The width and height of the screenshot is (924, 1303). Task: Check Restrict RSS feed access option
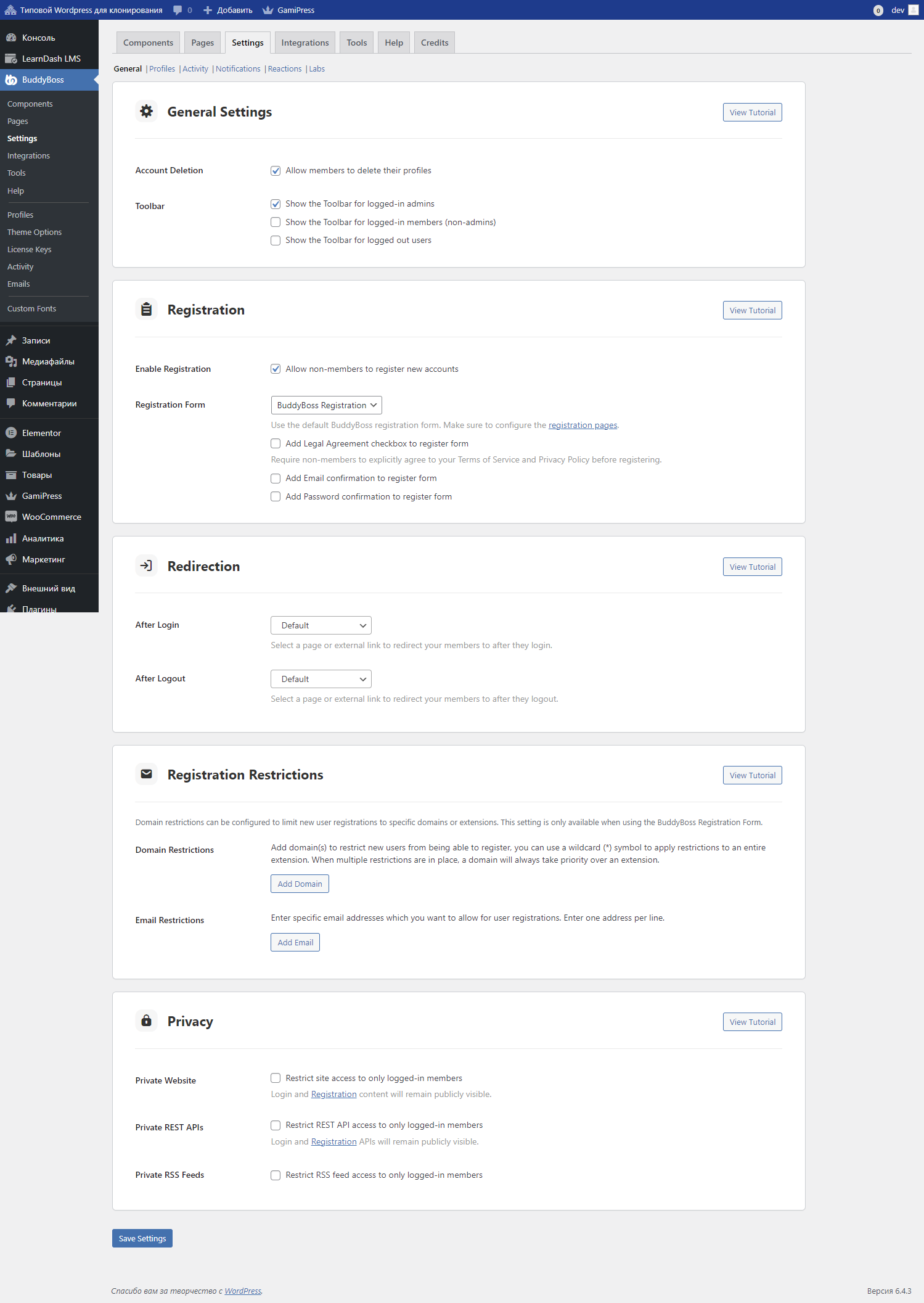point(276,1175)
